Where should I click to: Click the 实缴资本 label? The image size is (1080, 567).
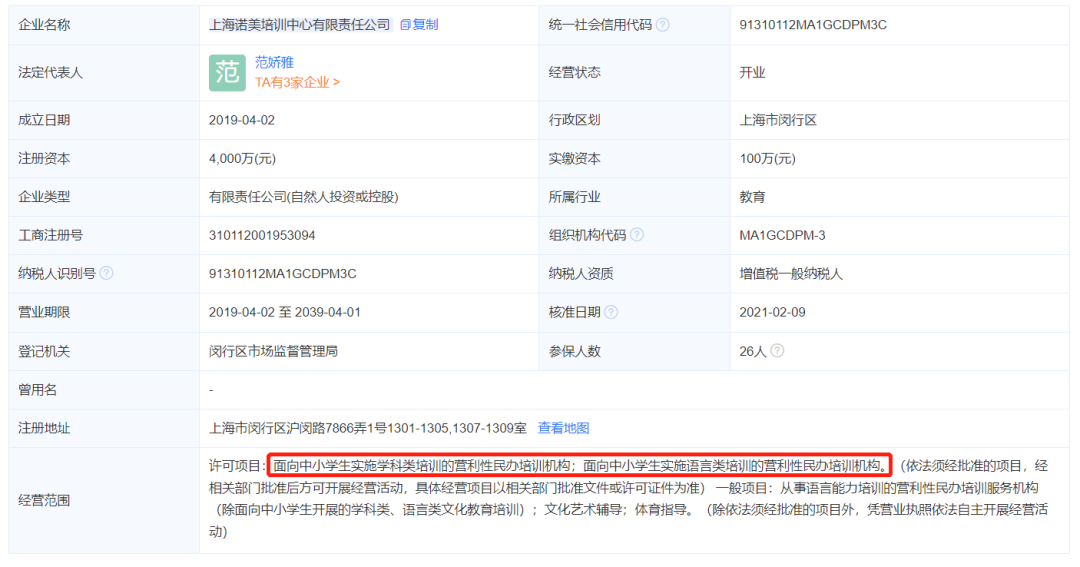[x=574, y=159]
